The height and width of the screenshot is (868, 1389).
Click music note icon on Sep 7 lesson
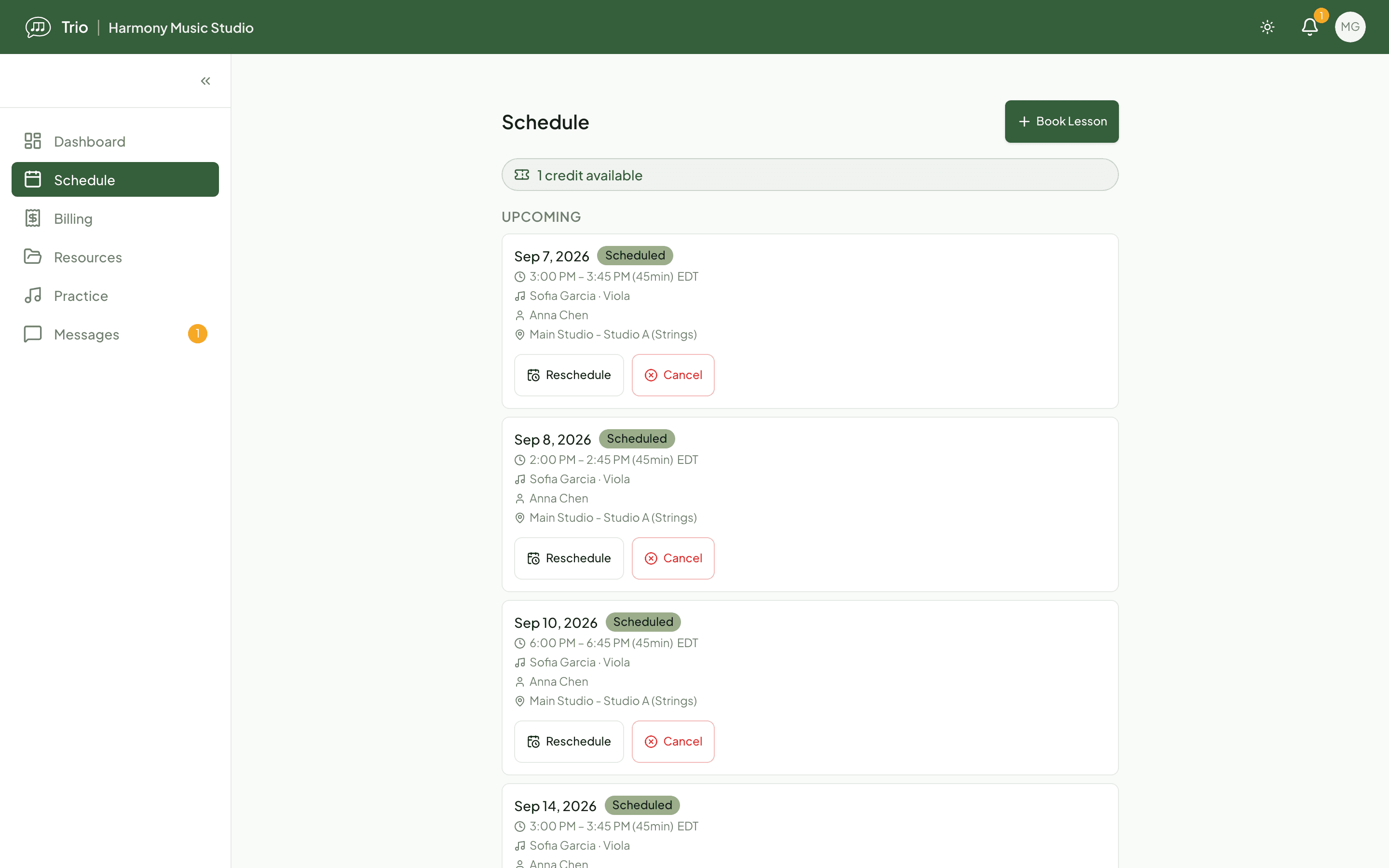(x=519, y=296)
